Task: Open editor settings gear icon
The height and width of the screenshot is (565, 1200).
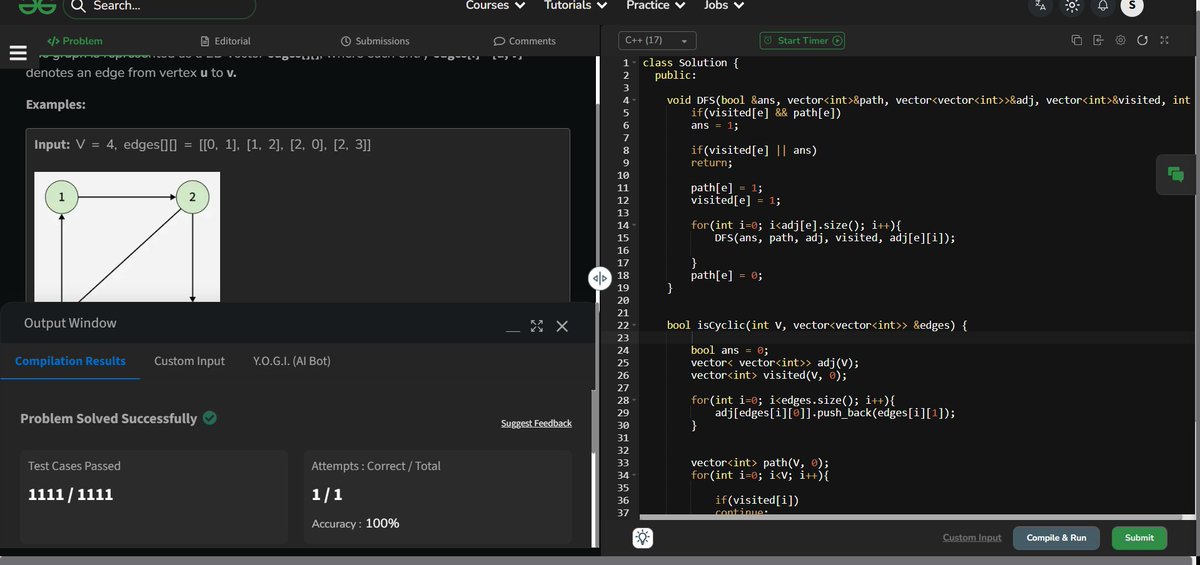Action: click(x=1120, y=40)
